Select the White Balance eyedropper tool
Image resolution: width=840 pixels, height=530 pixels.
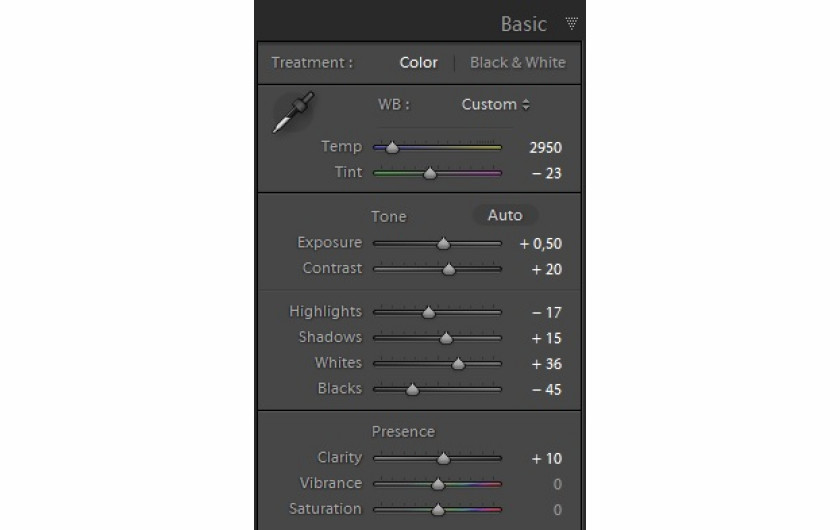[x=294, y=113]
